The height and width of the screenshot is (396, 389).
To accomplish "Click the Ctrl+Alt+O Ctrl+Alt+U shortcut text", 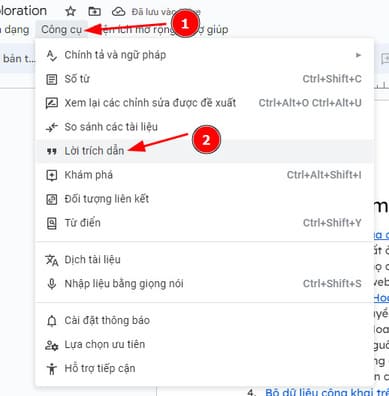I will click(310, 103).
